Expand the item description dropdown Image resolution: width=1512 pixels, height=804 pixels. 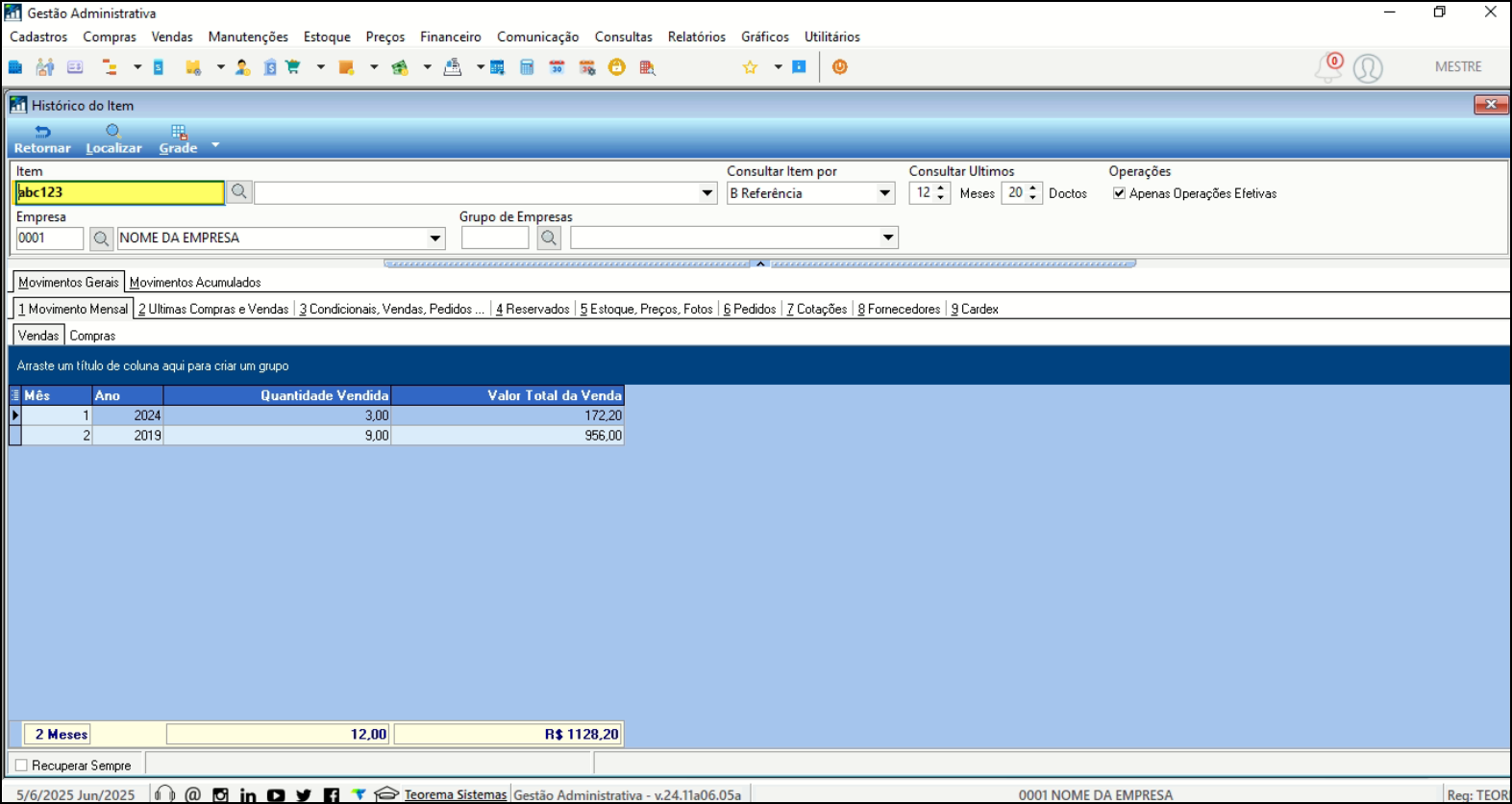[707, 193]
